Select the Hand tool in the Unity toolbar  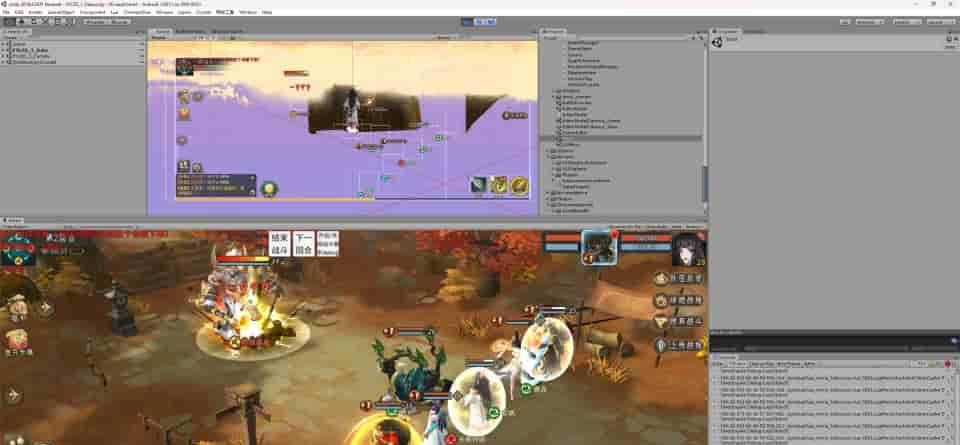click(9, 21)
